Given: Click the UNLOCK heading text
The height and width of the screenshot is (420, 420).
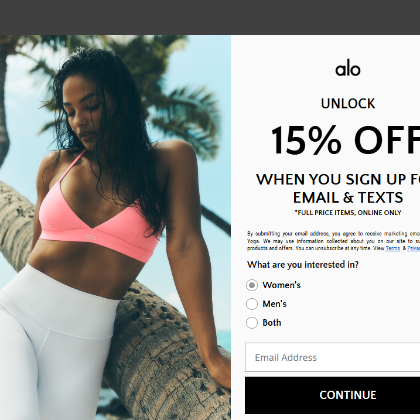Looking at the screenshot, I should (348, 104).
